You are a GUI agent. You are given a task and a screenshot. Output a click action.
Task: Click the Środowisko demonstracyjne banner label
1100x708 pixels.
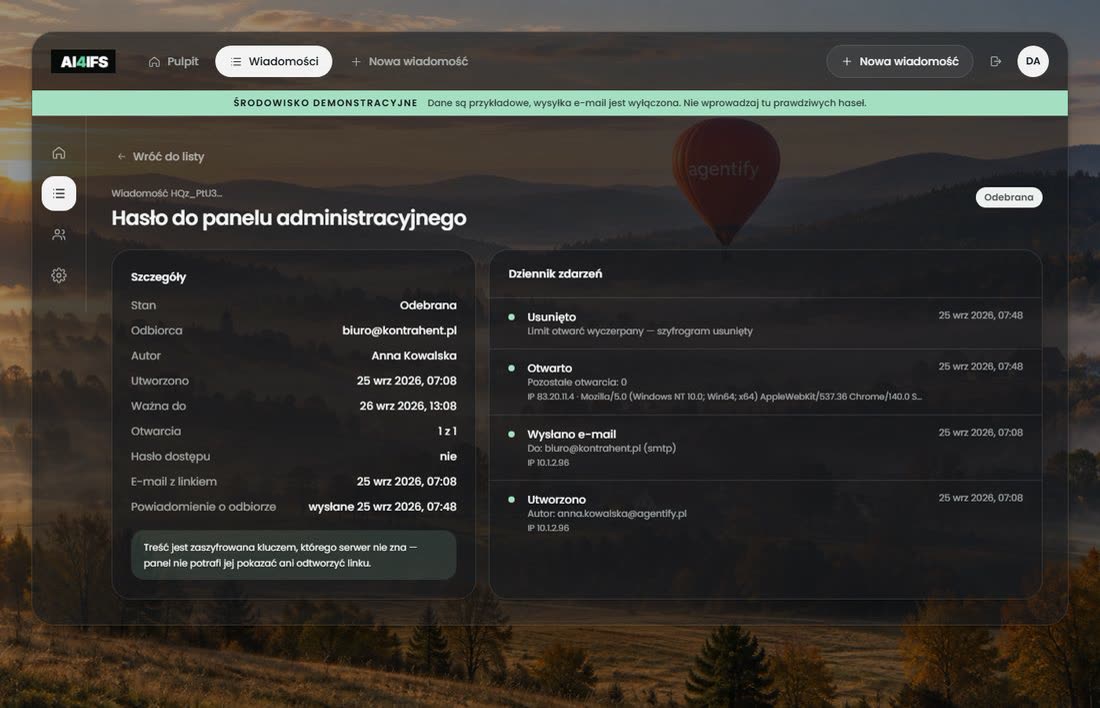pos(326,103)
